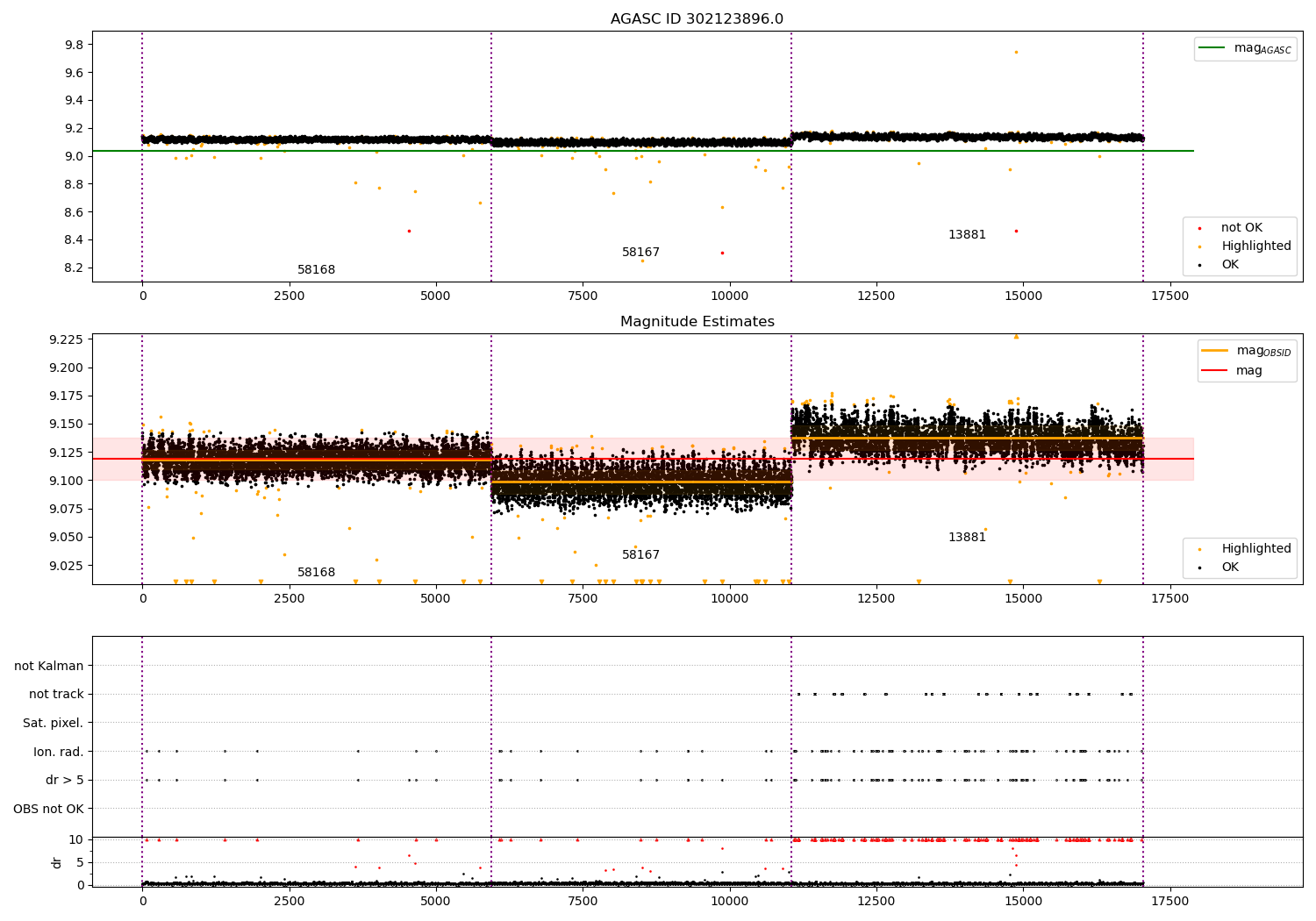Image resolution: width=1316 pixels, height=921 pixels.
Task: Click the mag OBSID legend label
Action: click(1263, 351)
